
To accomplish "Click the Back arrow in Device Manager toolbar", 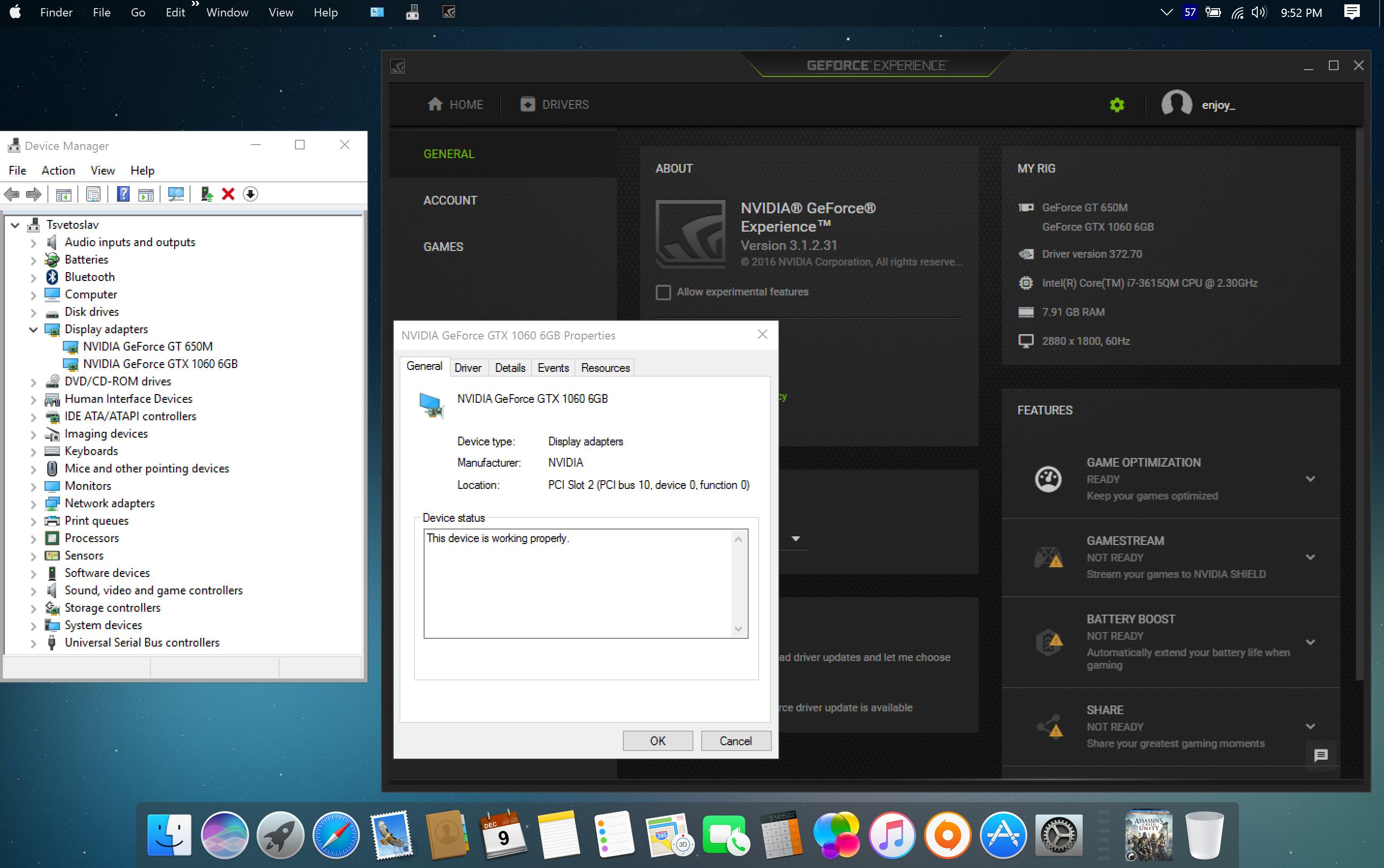I will pyautogui.click(x=12, y=194).
